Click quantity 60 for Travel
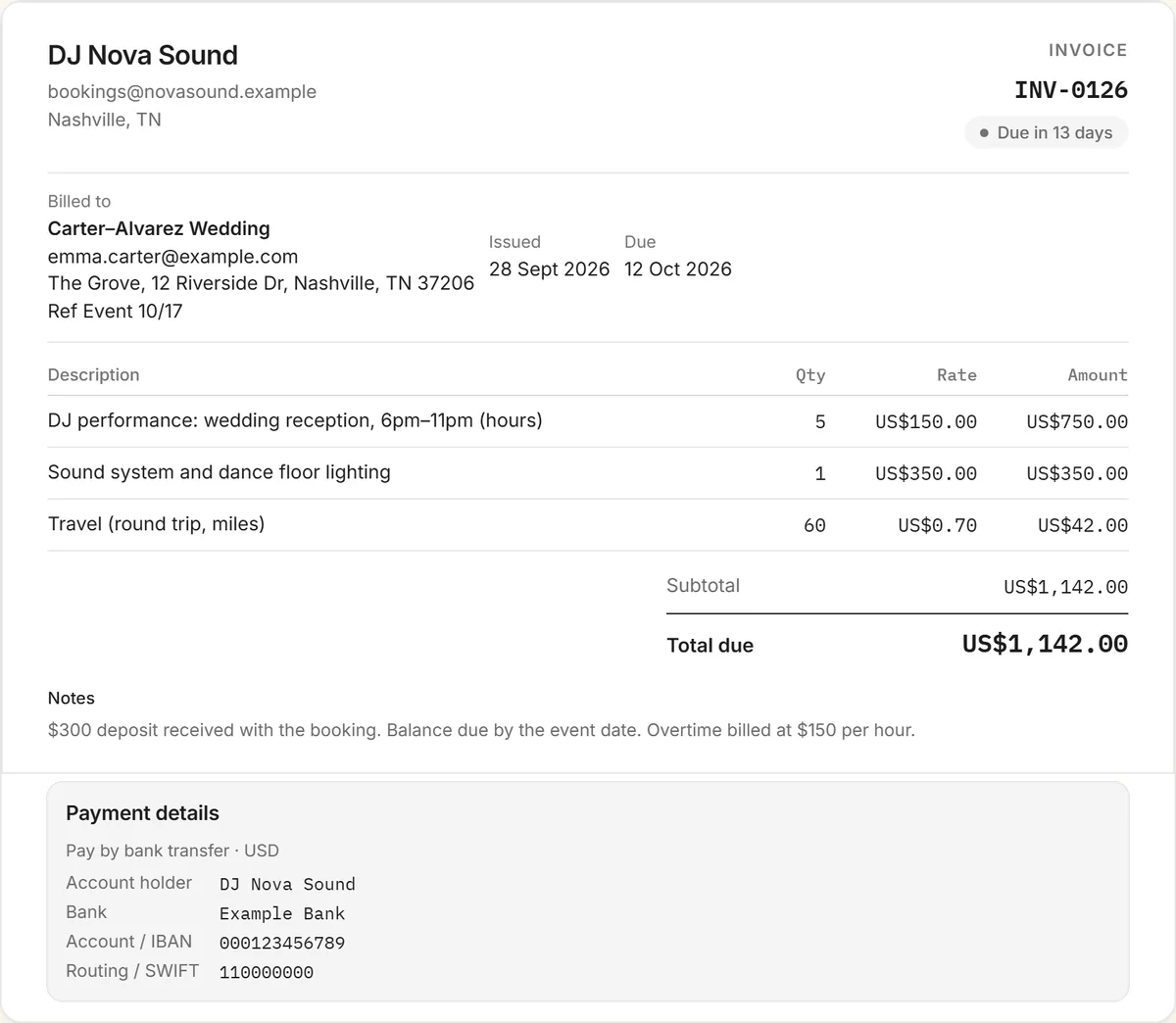Image resolution: width=1176 pixels, height=1023 pixels. tap(814, 526)
